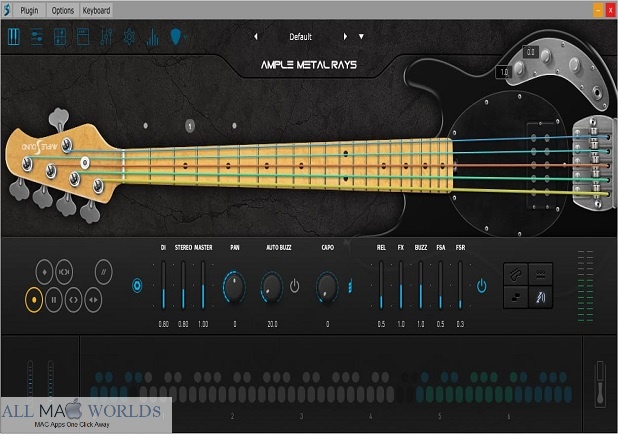Click the angle brackets circle button

pos(74,300)
